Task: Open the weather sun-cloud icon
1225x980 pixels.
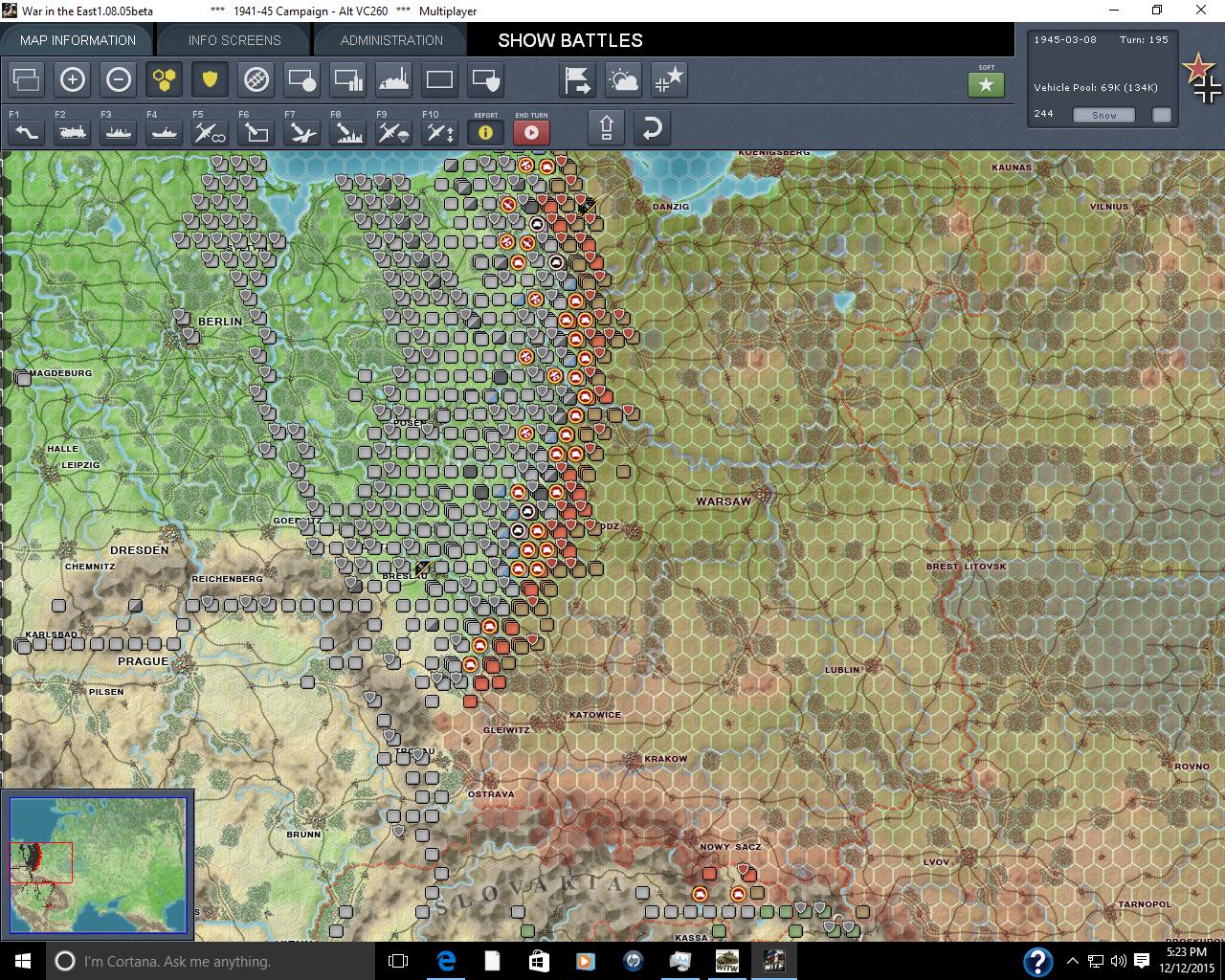Action: click(x=623, y=79)
